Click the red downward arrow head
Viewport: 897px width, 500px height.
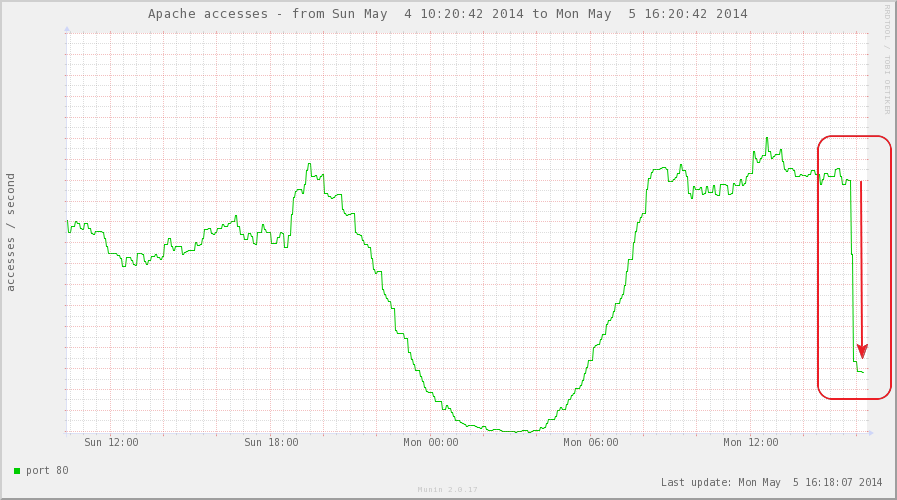coord(862,351)
